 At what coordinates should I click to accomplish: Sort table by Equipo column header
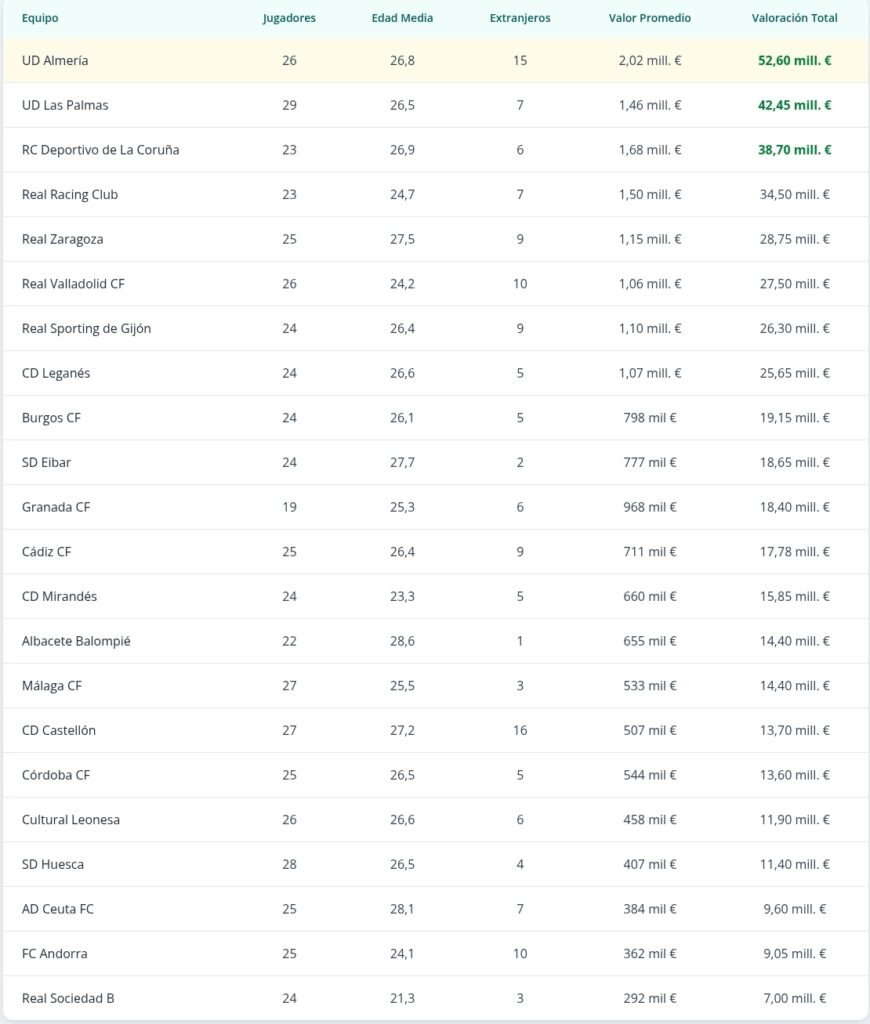(40, 18)
